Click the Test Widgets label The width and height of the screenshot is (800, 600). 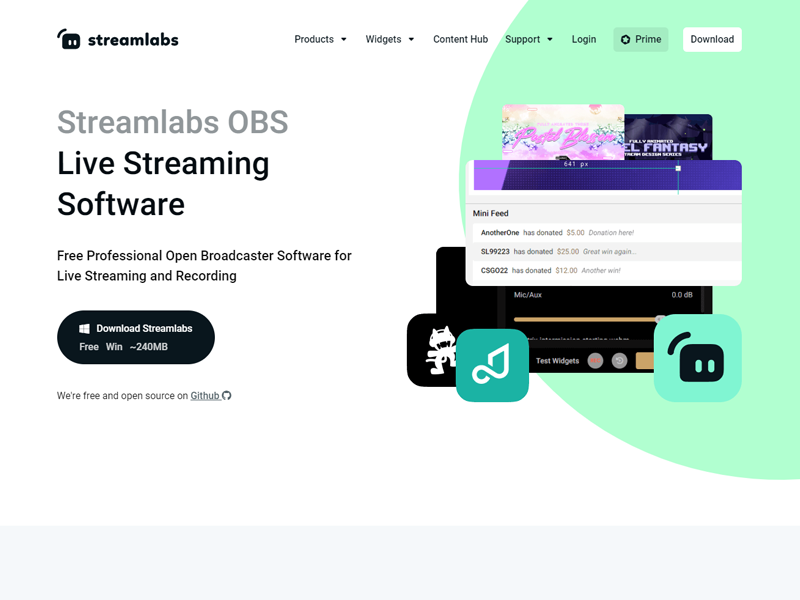coord(557,361)
